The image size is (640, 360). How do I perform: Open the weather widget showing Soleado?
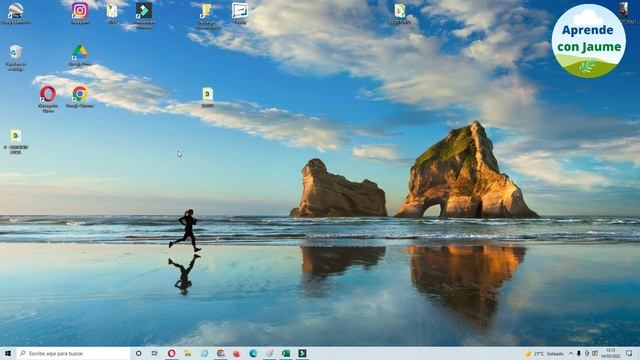[x=544, y=353]
